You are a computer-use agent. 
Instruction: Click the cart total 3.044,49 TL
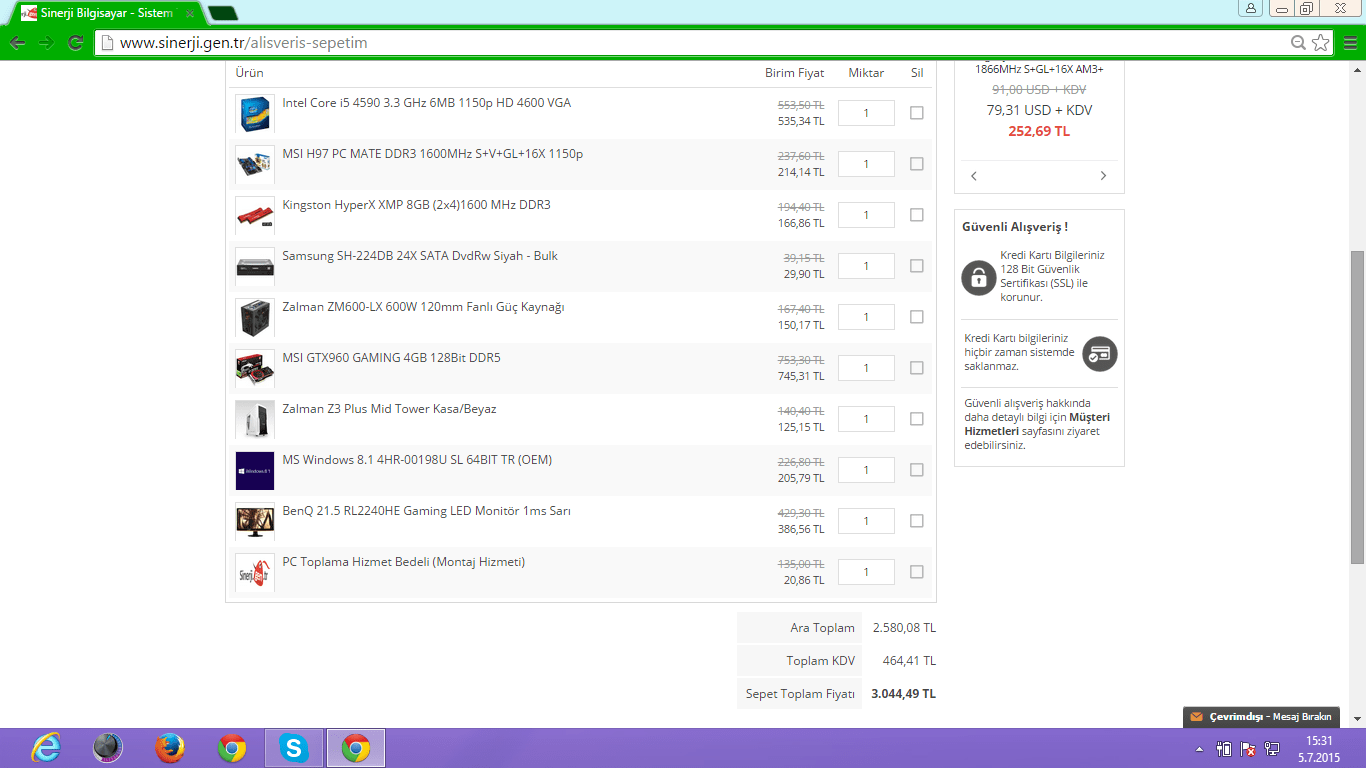tap(904, 693)
